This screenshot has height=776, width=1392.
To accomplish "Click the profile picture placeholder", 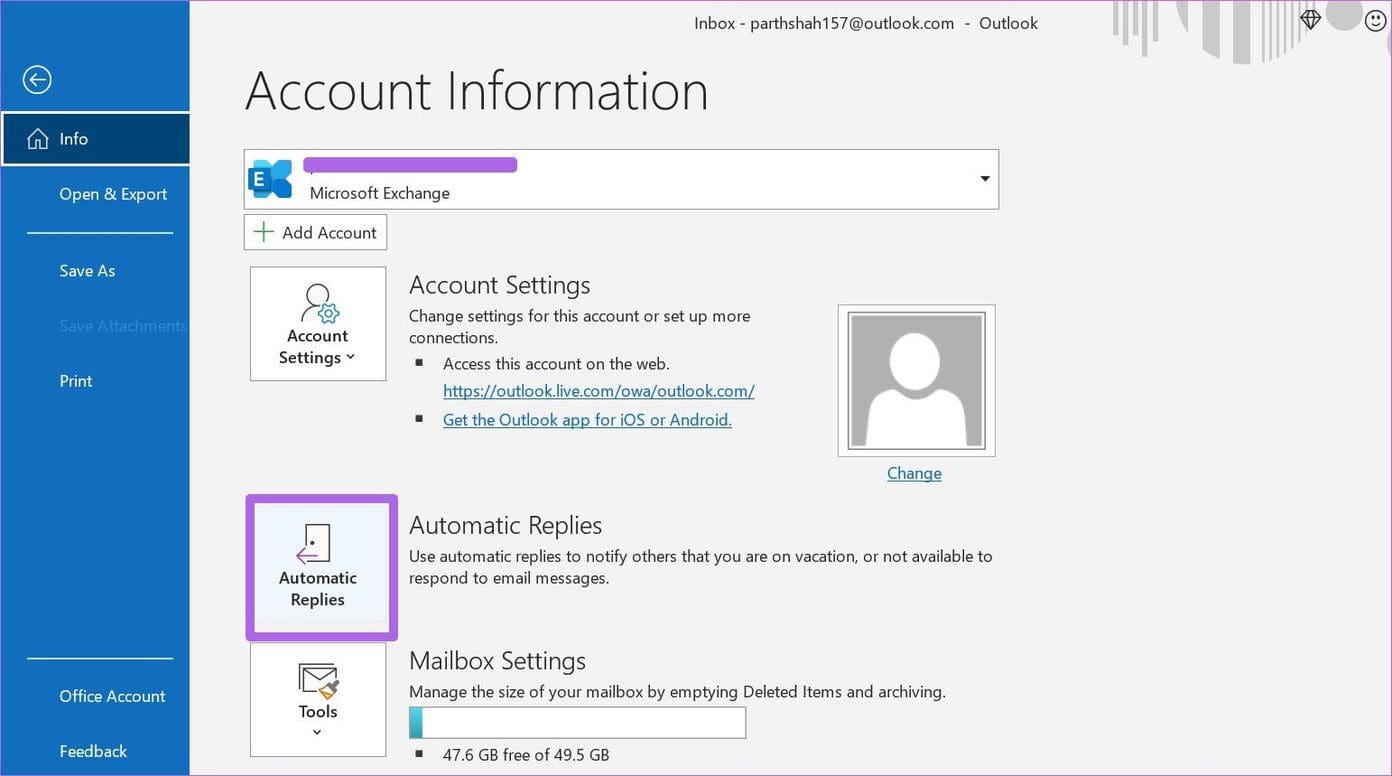I will click(916, 380).
